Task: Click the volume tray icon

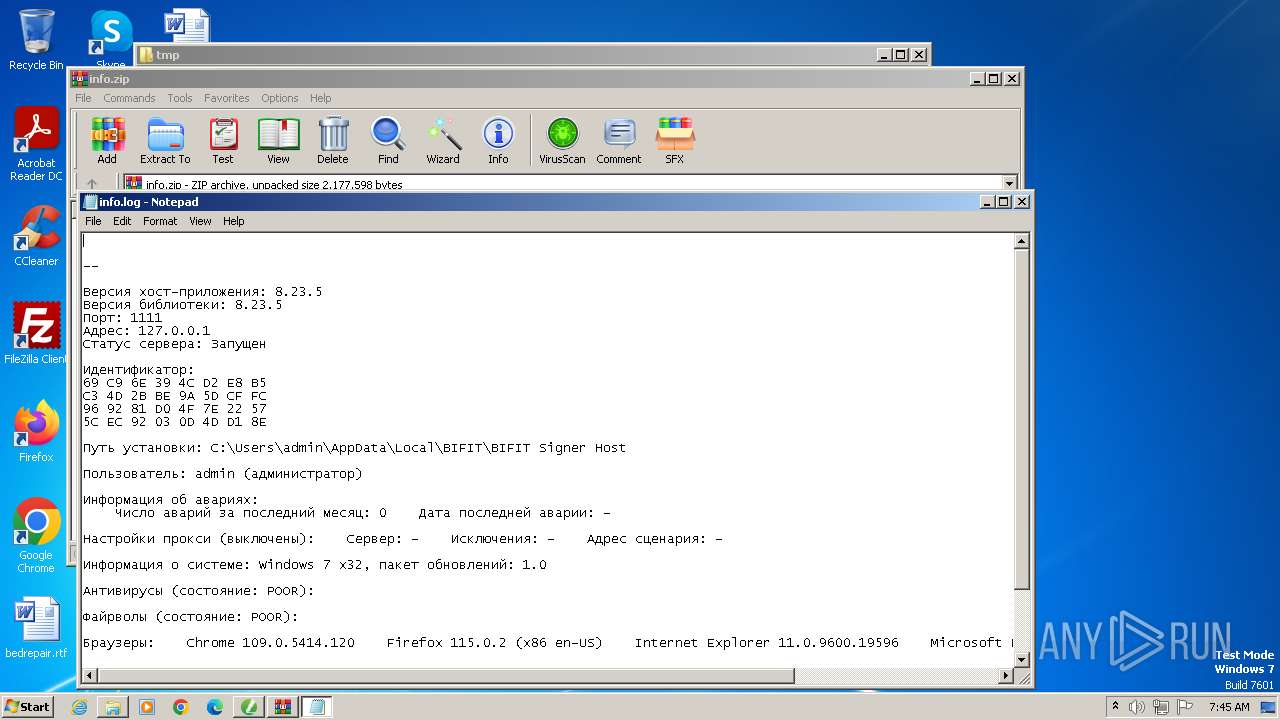Action: pos(1137,707)
